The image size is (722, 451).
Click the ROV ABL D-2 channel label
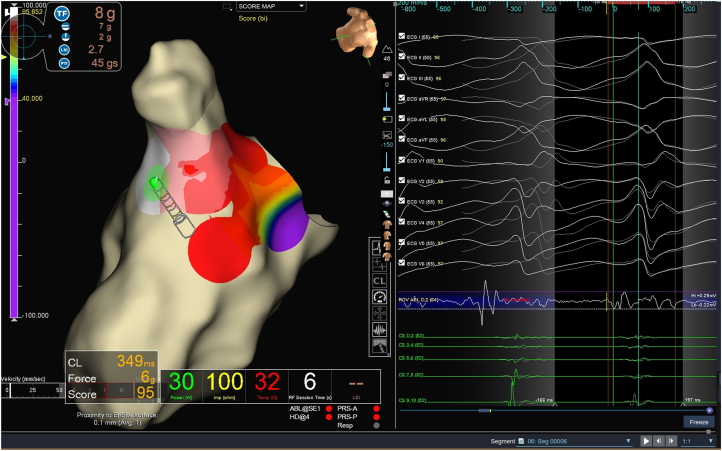(419, 300)
